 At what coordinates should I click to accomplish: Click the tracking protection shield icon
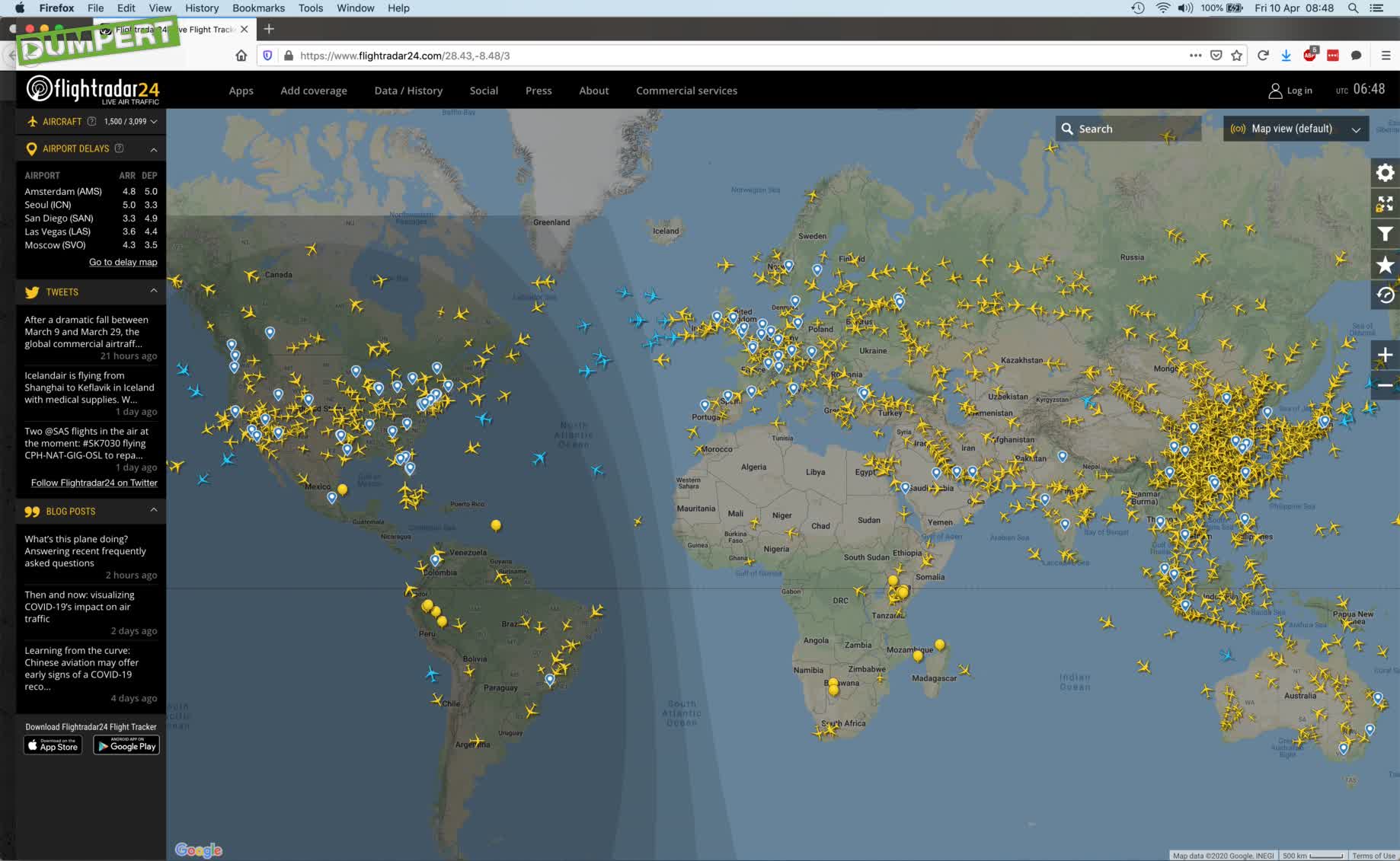pyautogui.click(x=267, y=56)
